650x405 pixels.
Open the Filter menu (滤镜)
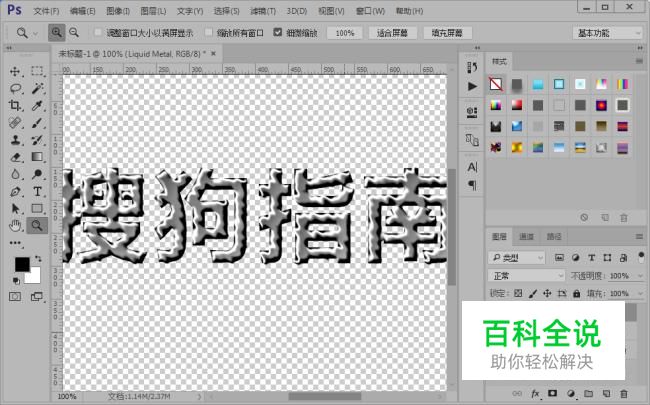point(263,11)
